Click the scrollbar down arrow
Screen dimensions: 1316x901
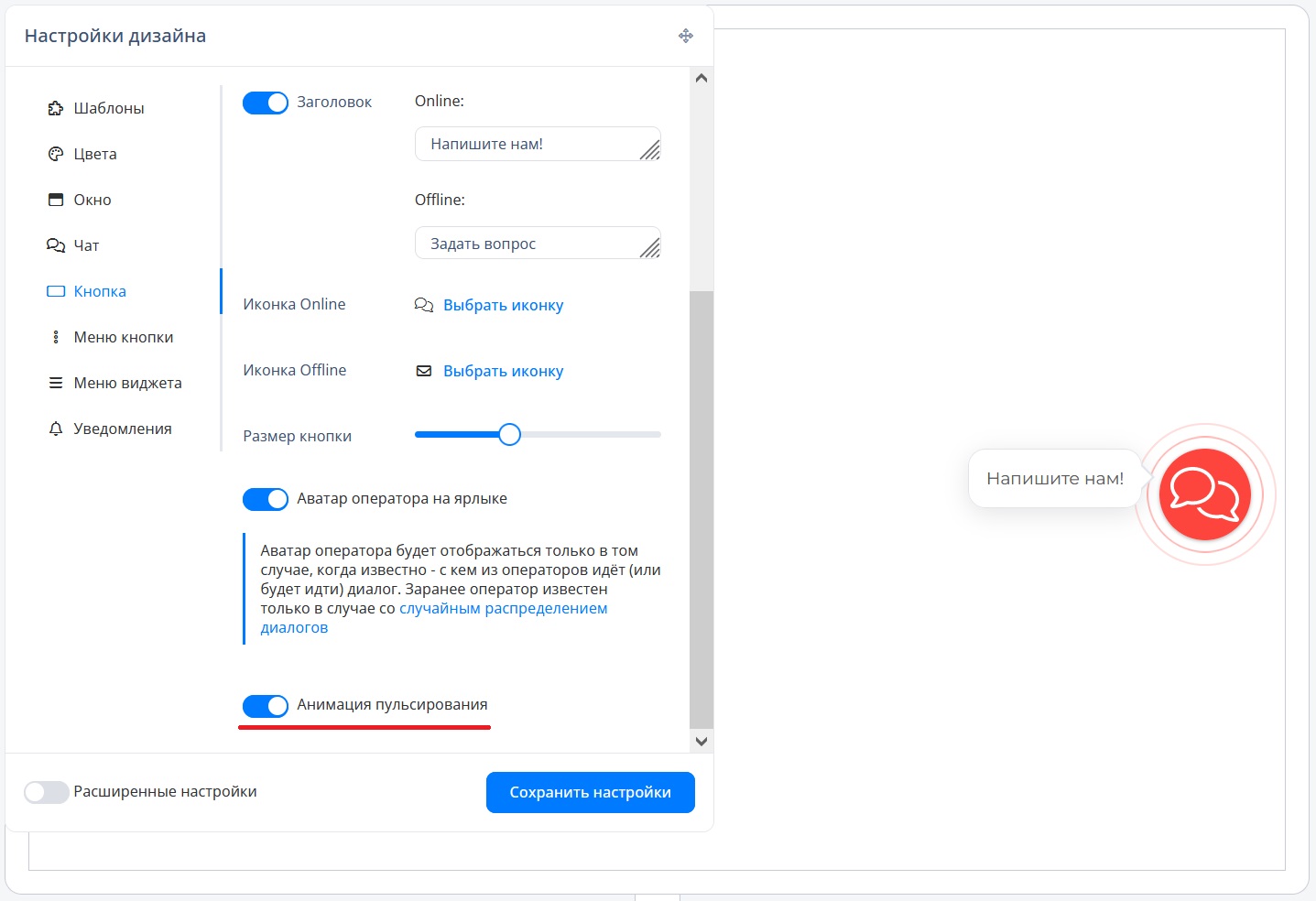(702, 742)
